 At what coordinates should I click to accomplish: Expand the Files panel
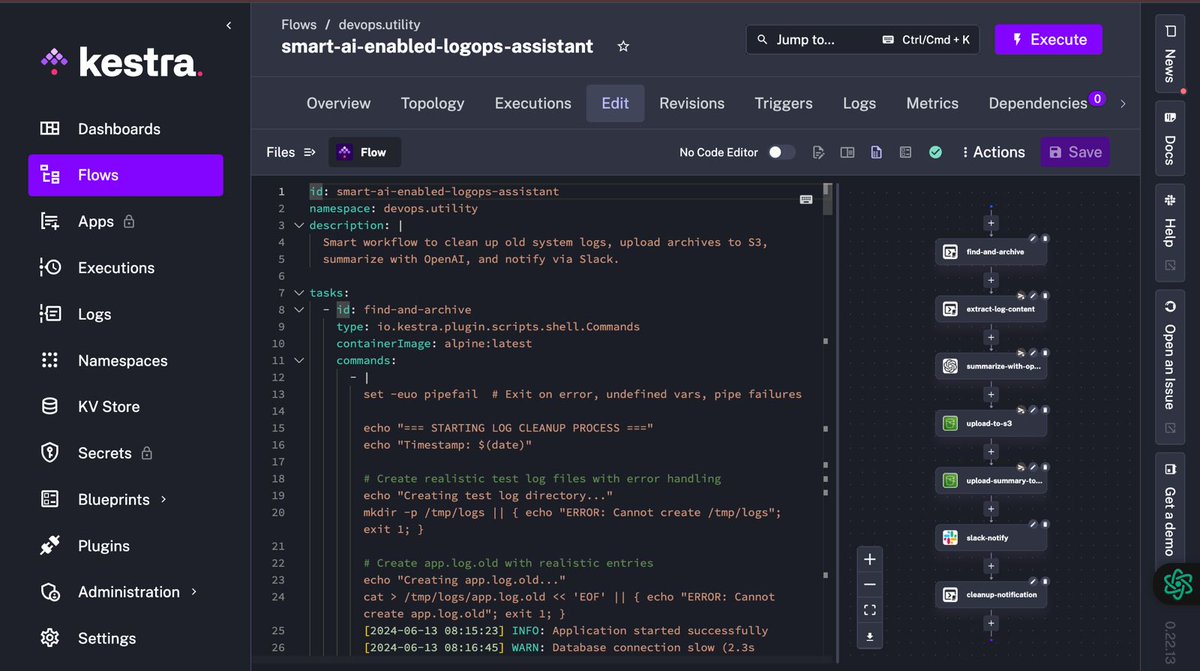pos(291,152)
